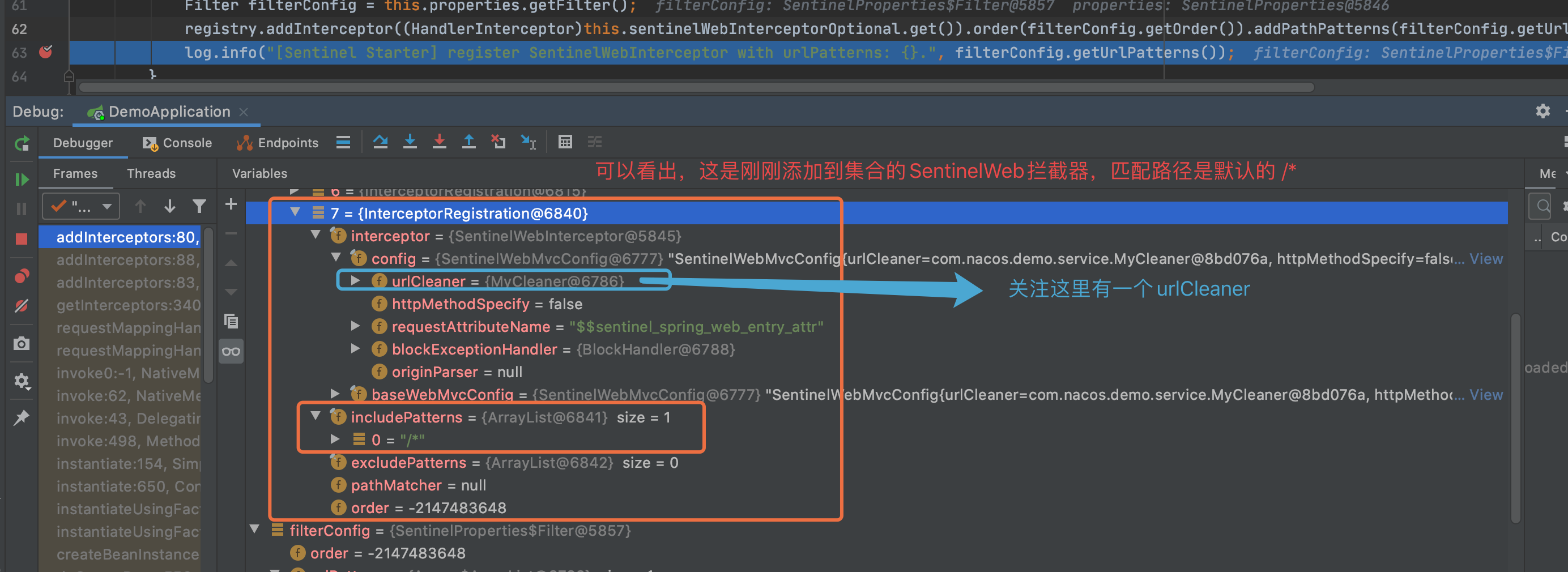
Task: Collapse config SentinelWebMvcConfig node
Action: (x=336, y=258)
